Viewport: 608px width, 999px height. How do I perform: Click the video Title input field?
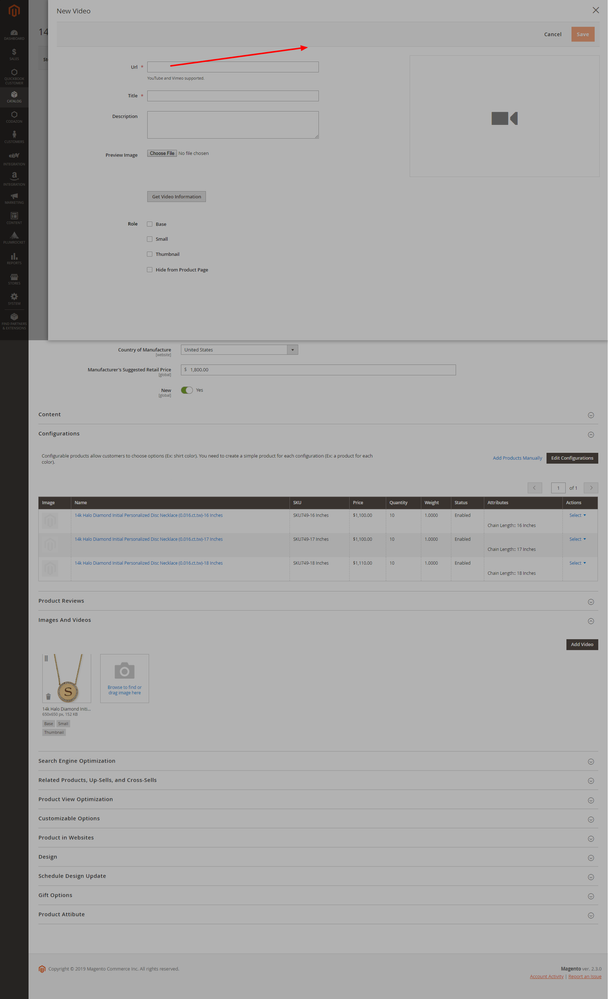pos(233,96)
